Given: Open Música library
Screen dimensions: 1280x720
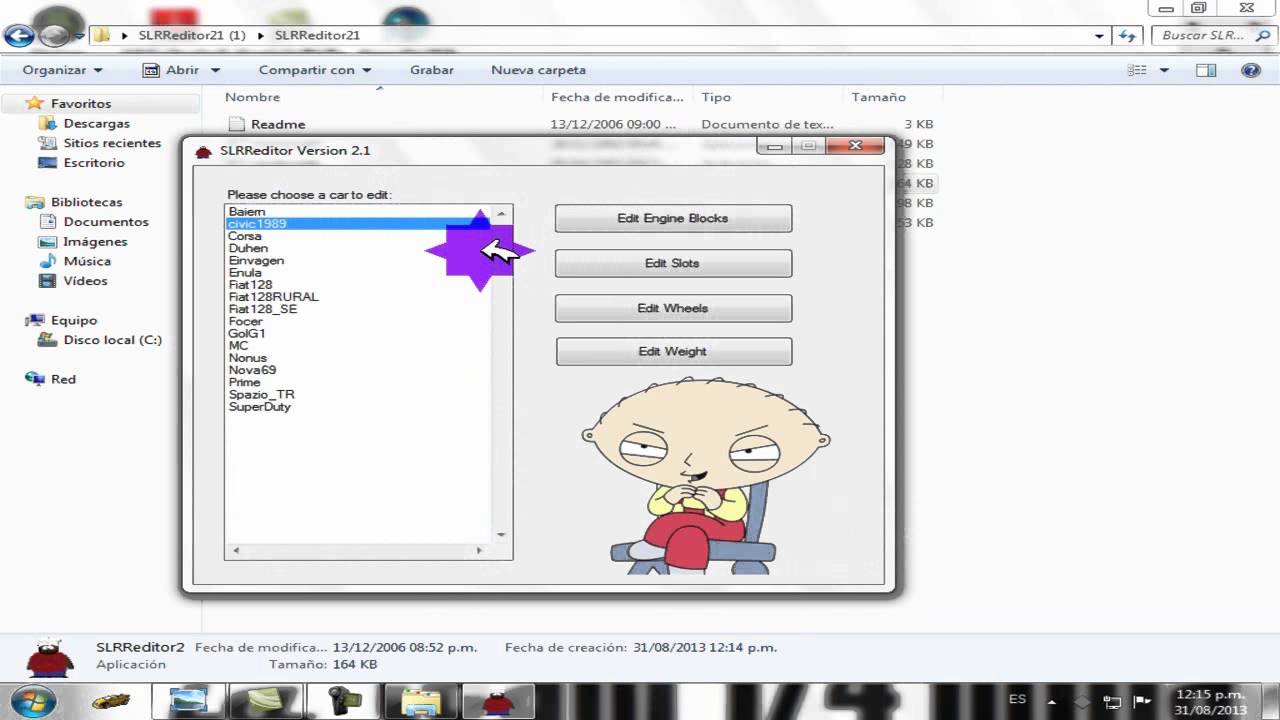Looking at the screenshot, I should [87, 261].
